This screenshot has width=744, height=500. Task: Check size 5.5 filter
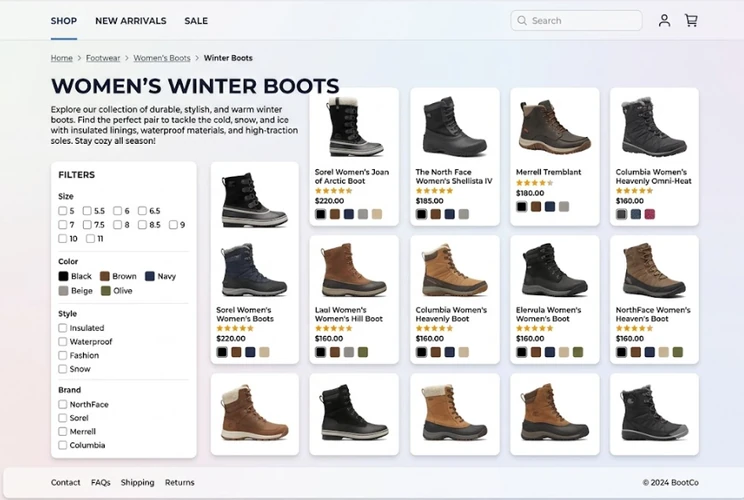click(87, 211)
